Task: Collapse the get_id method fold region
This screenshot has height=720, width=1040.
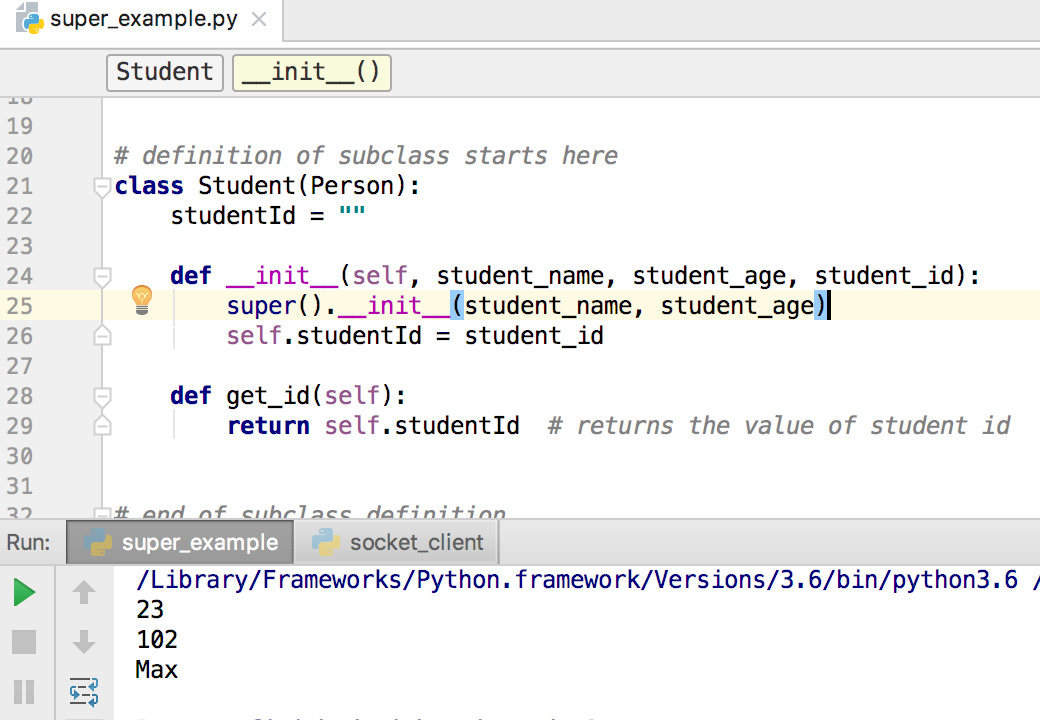Action: [x=101, y=395]
